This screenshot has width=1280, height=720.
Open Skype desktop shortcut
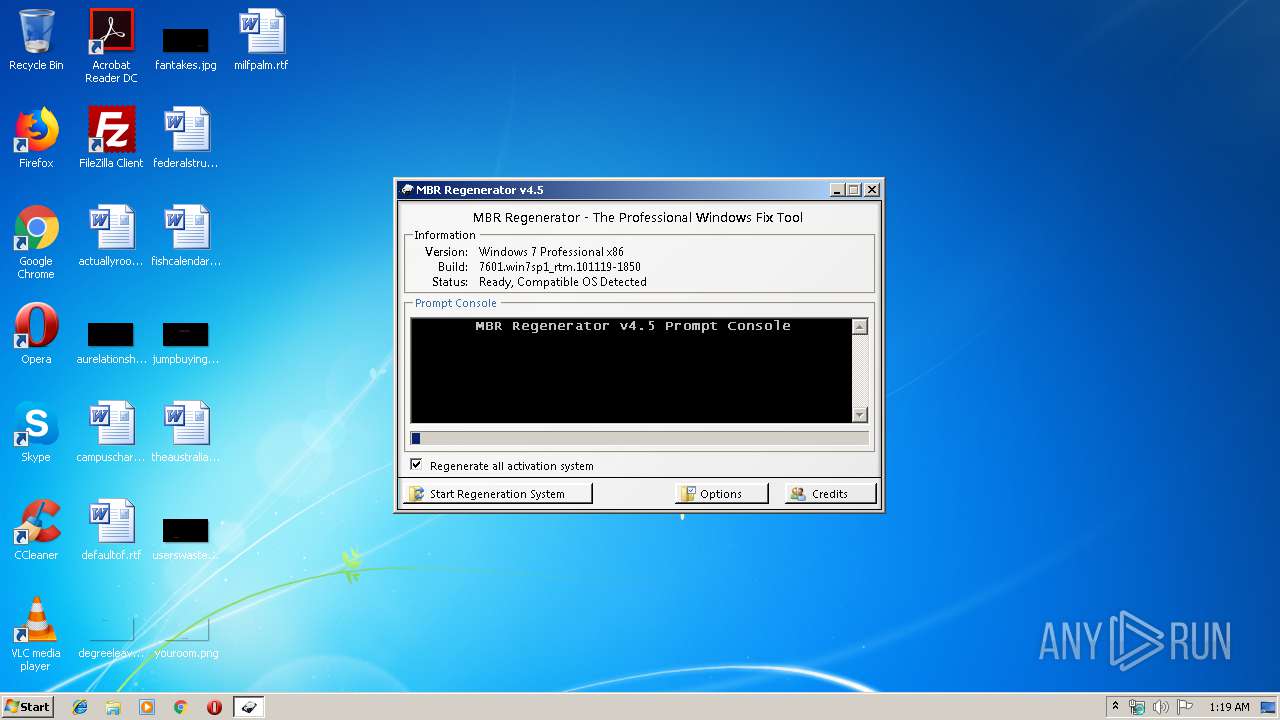pyautogui.click(x=36, y=432)
